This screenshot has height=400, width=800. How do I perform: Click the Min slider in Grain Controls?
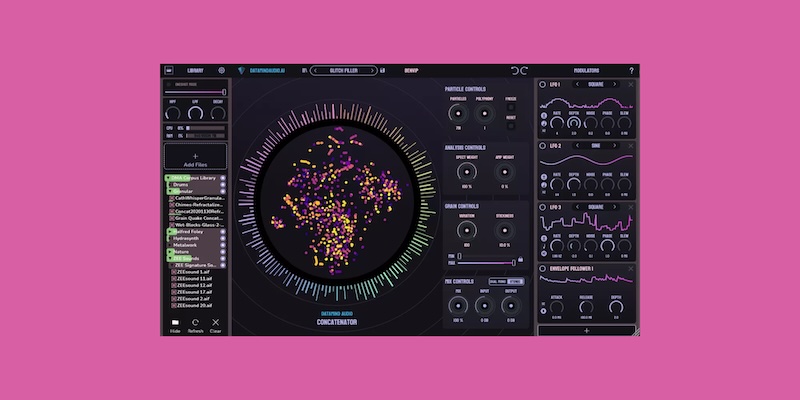pos(487,256)
